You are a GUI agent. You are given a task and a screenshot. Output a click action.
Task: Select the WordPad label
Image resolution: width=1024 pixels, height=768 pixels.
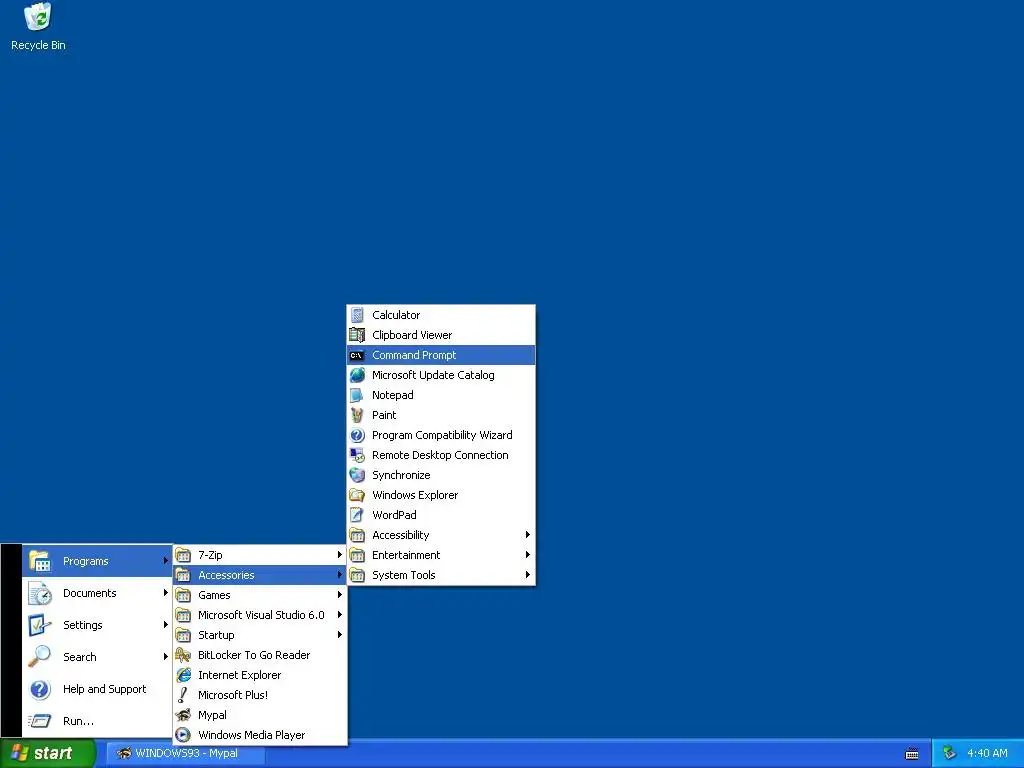(x=394, y=515)
